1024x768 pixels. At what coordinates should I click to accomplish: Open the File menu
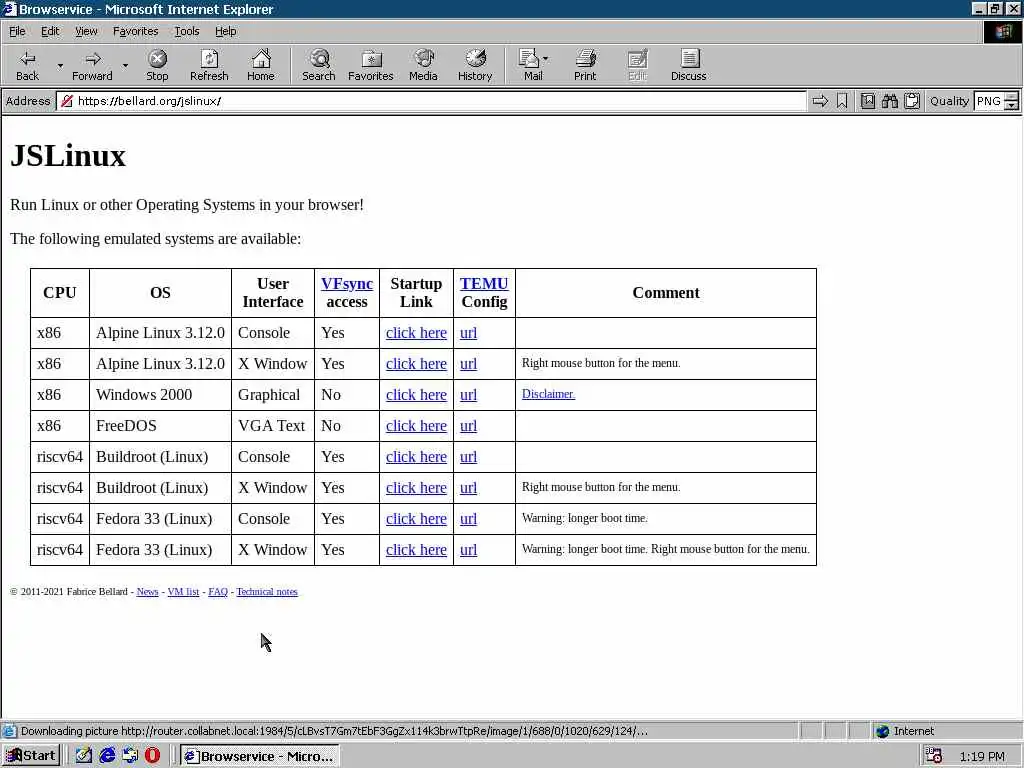(17, 31)
